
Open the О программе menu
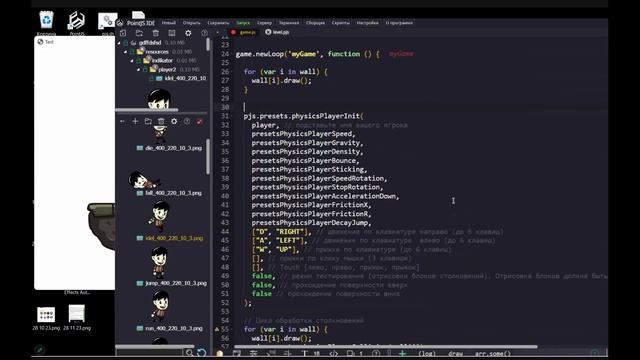(x=399, y=23)
